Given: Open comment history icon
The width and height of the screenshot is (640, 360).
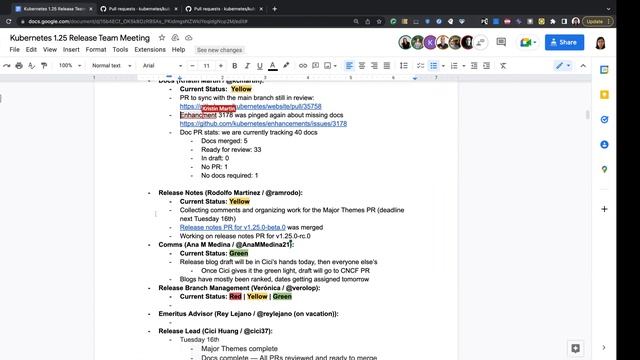Looking at the screenshot, I should tap(501, 42).
